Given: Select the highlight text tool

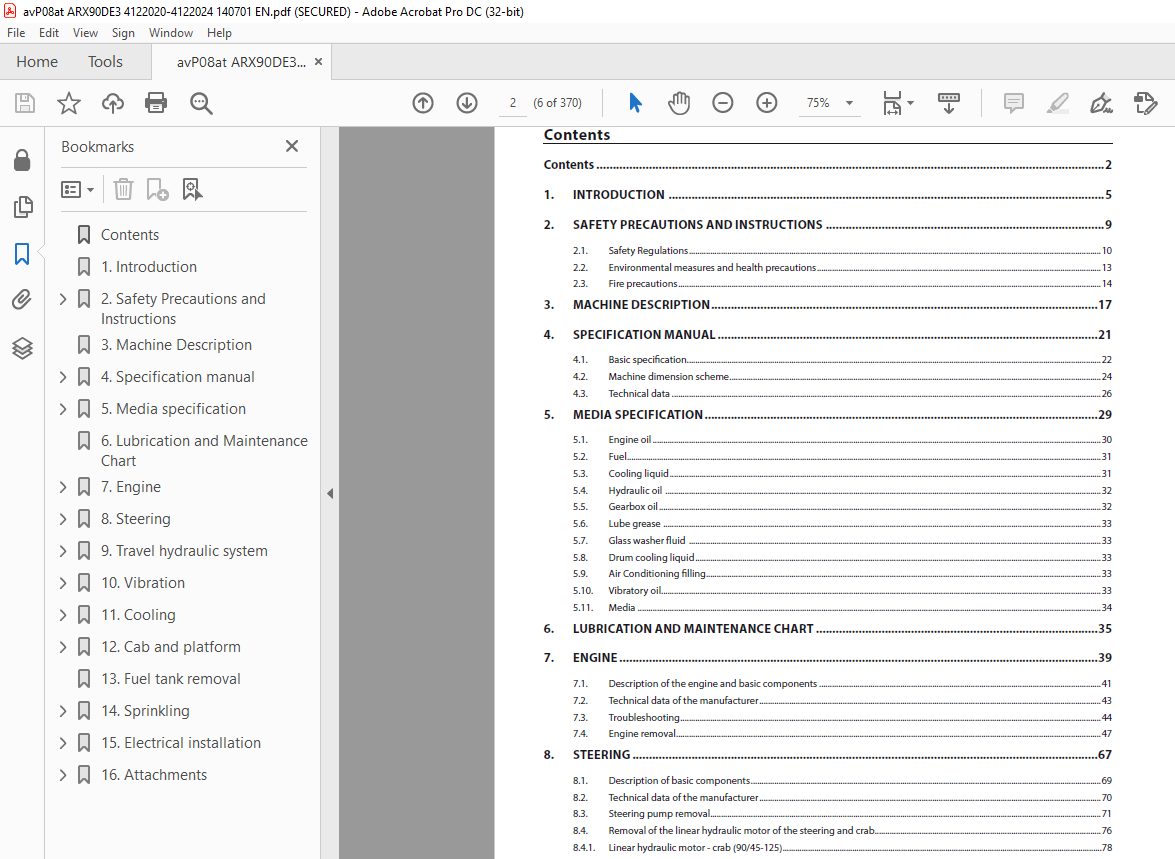Looking at the screenshot, I should pyautogui.click(x=1057, y=103).
